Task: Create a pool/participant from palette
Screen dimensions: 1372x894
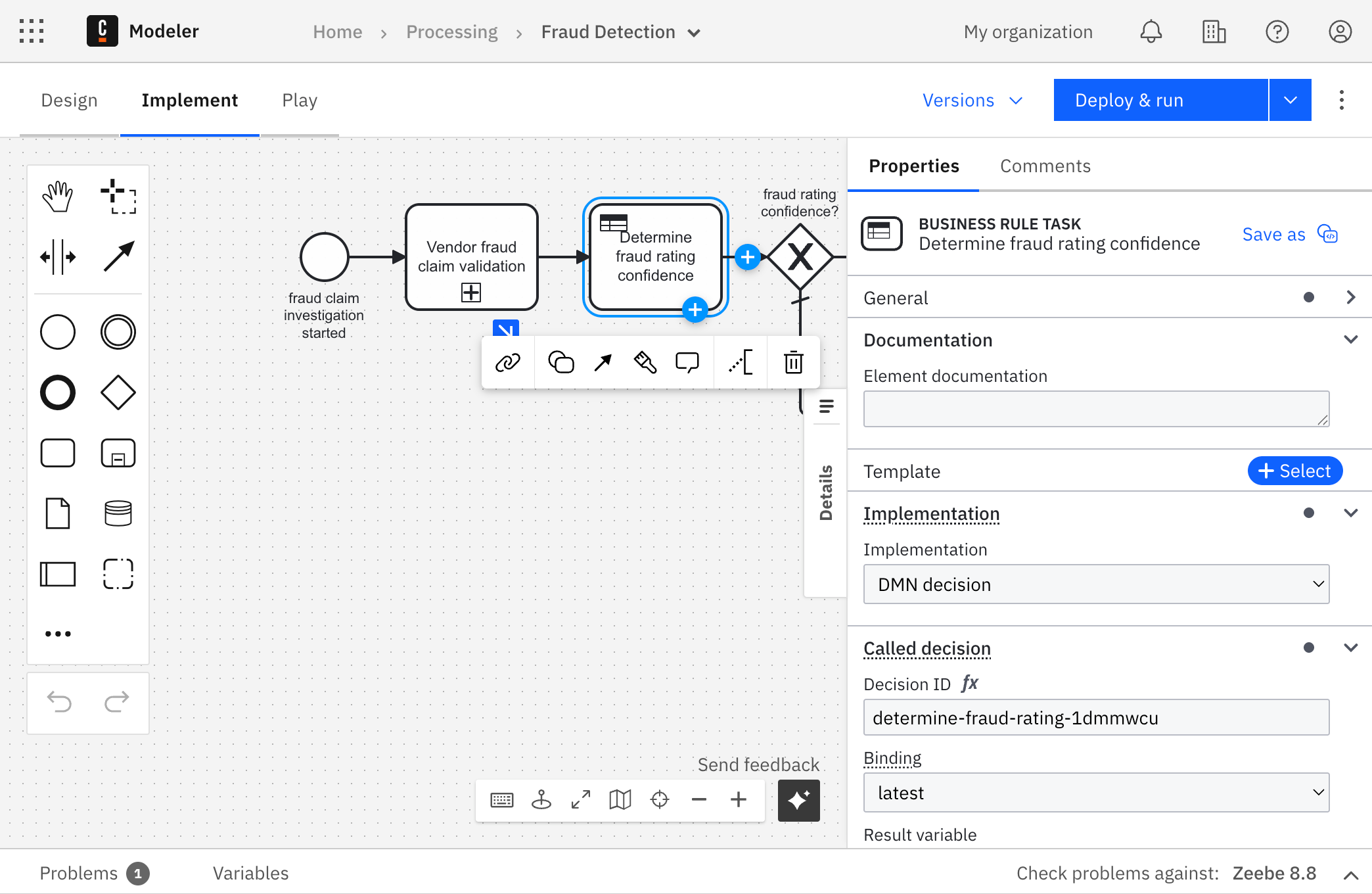Action: tap(58, 574)
